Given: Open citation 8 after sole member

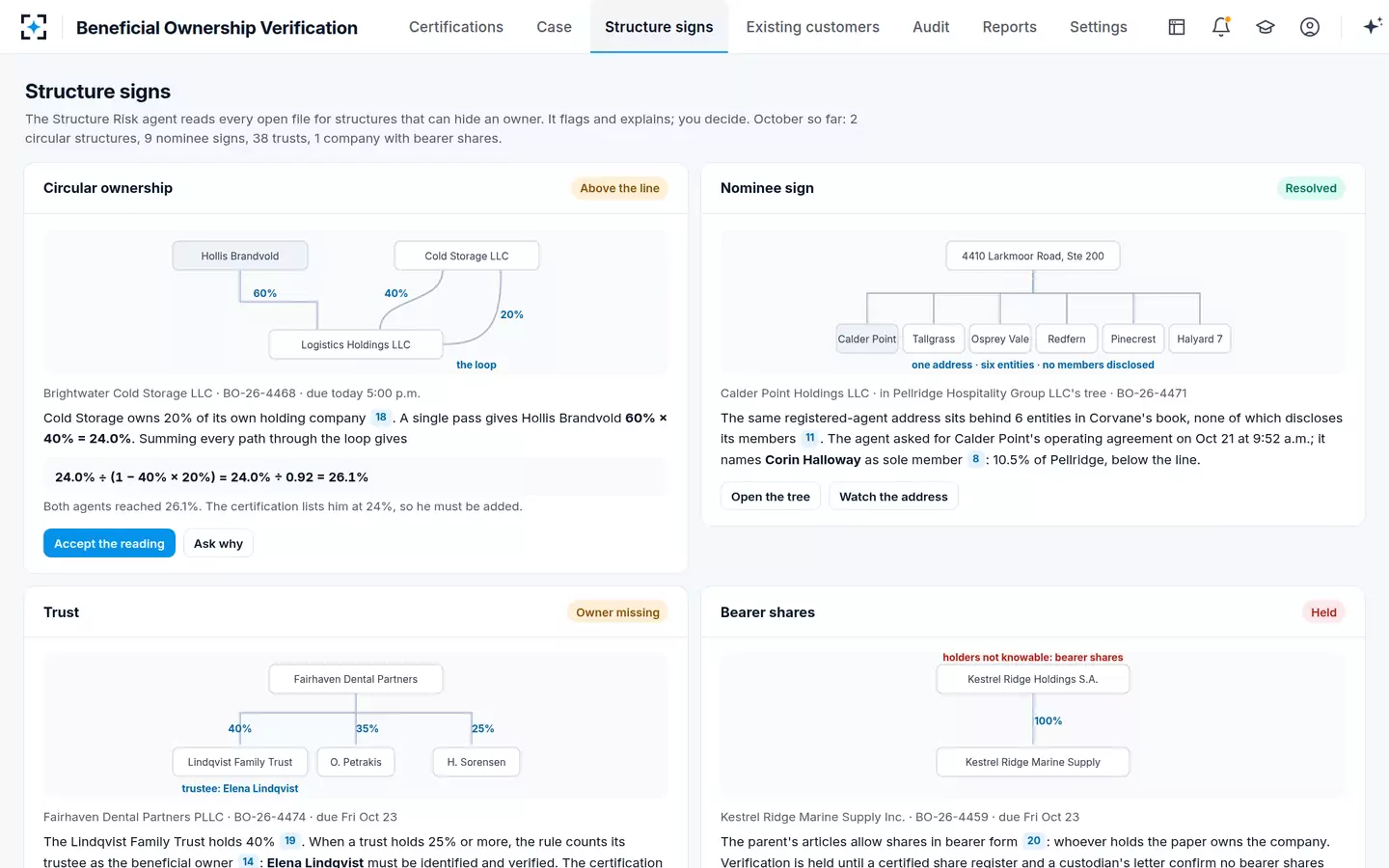Looking at the screenshot, I should 976,459.
